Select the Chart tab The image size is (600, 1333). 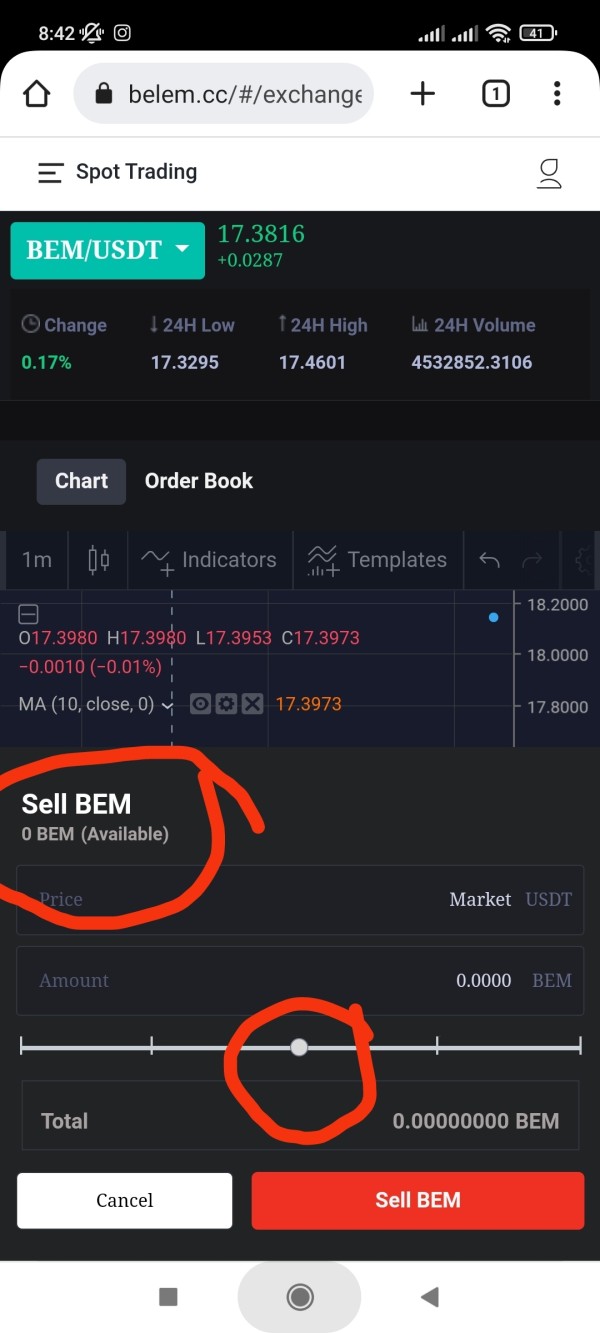(x=81, y=481)
